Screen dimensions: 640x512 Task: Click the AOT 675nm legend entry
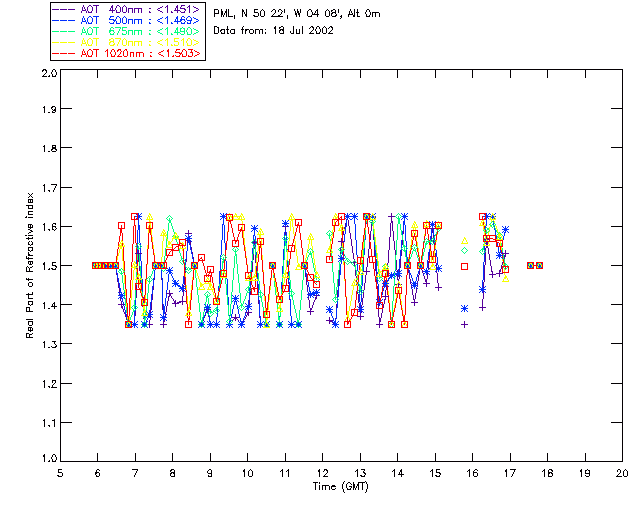[x=127, y=31]
